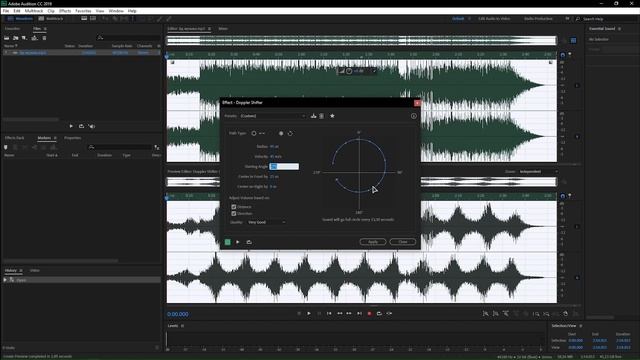The width and height of the screenshot is (640, 360).
Task: Switch to Waveform editor view
Action: pos(20,19)
